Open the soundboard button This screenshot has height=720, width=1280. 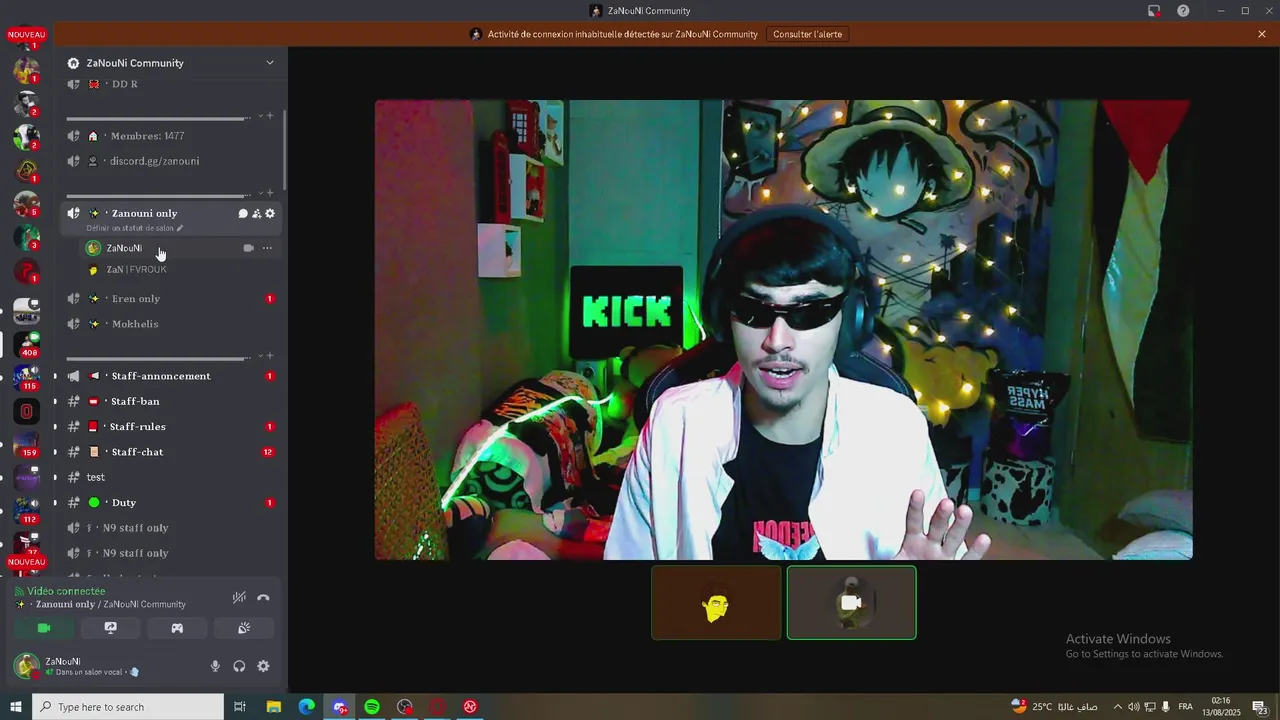[x=244, y=628]
